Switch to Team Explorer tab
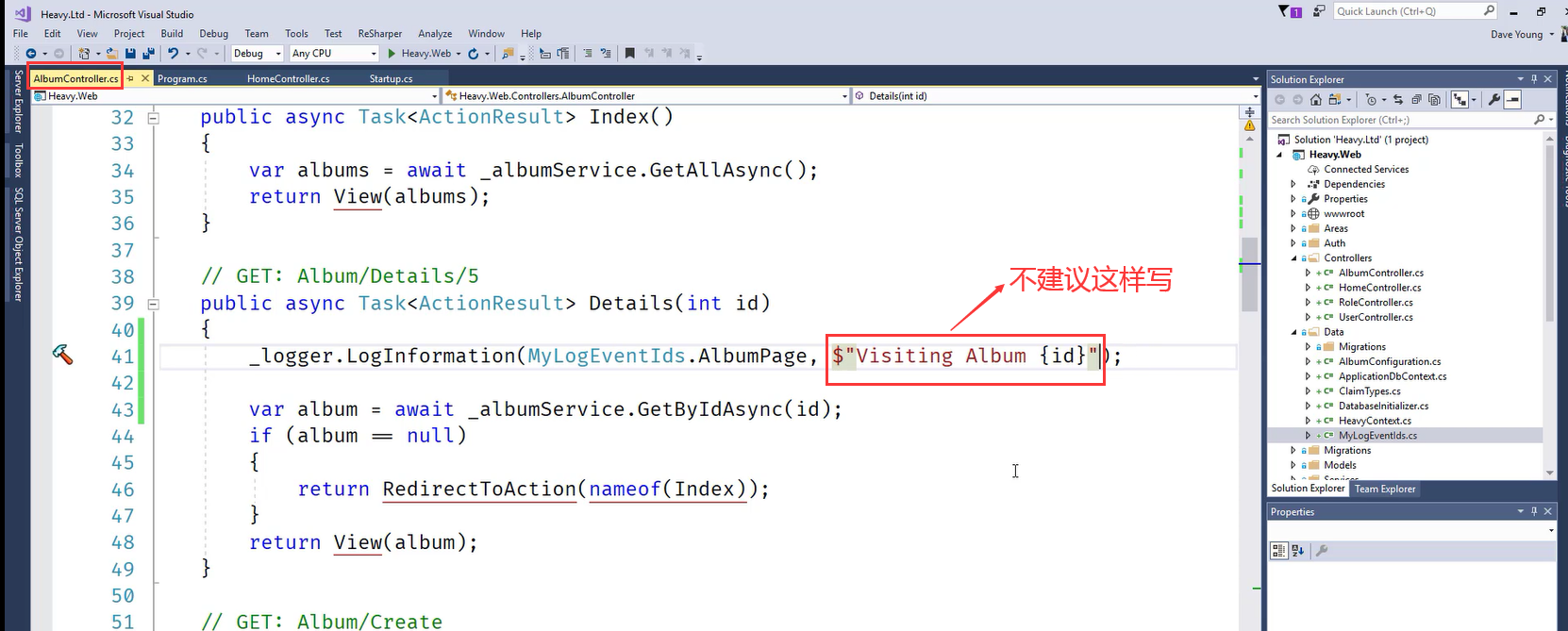The width and height of the screenshot is (1568, 631). (x=1385, y=489)
